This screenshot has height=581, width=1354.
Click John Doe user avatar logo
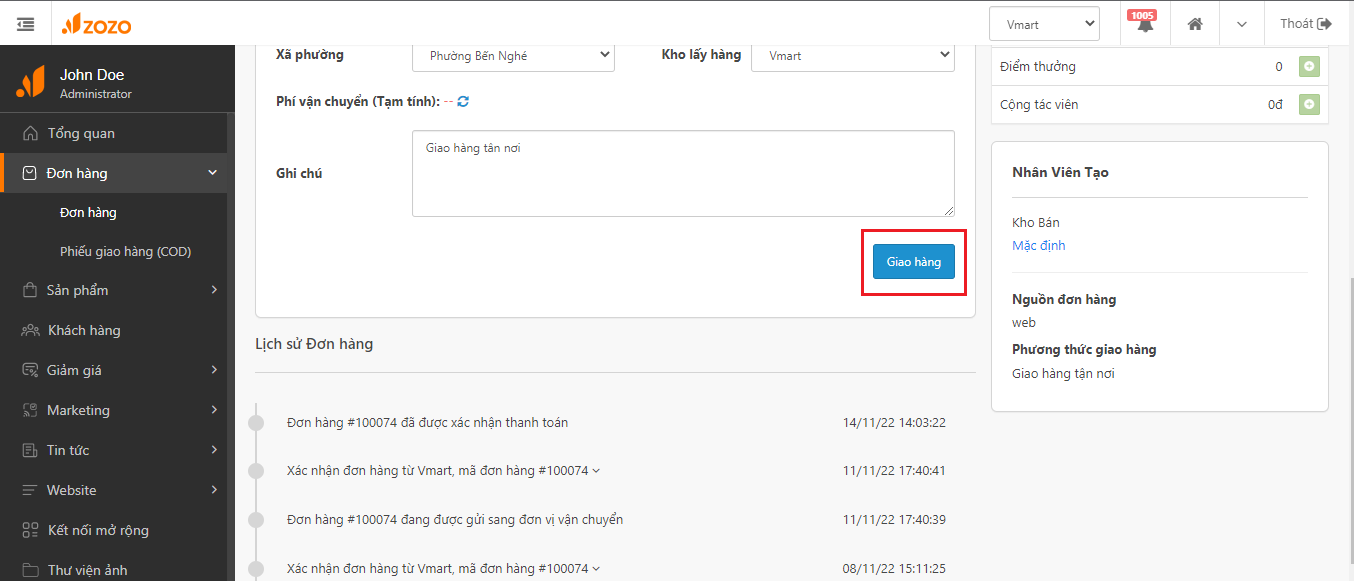tap(30, 83)
